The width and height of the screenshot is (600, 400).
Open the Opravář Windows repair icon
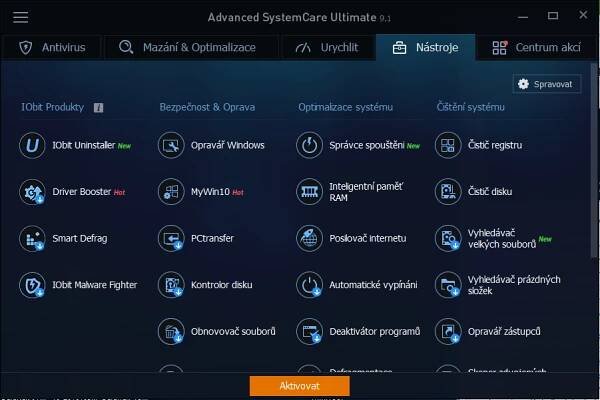[x=171, y=145]
